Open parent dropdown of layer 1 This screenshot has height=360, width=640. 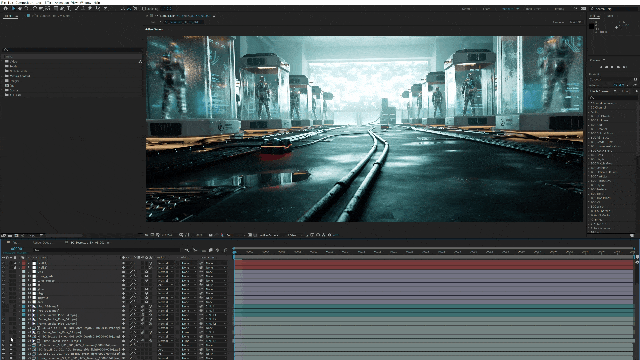pos(216,263)
